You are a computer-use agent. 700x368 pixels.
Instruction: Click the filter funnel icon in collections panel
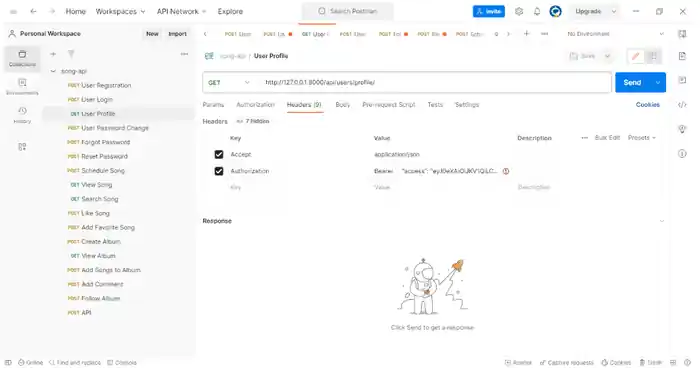71,54
